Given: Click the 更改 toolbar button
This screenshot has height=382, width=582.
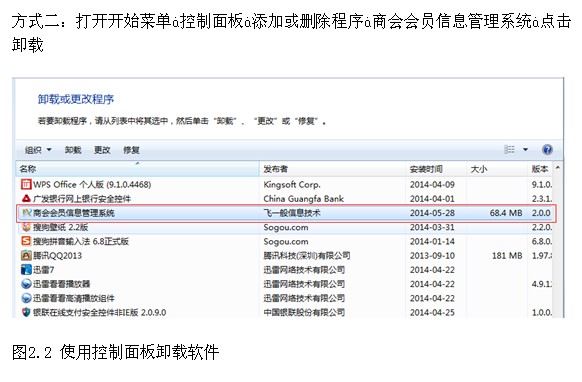Looking at the screenshot, I should [102, 150].
